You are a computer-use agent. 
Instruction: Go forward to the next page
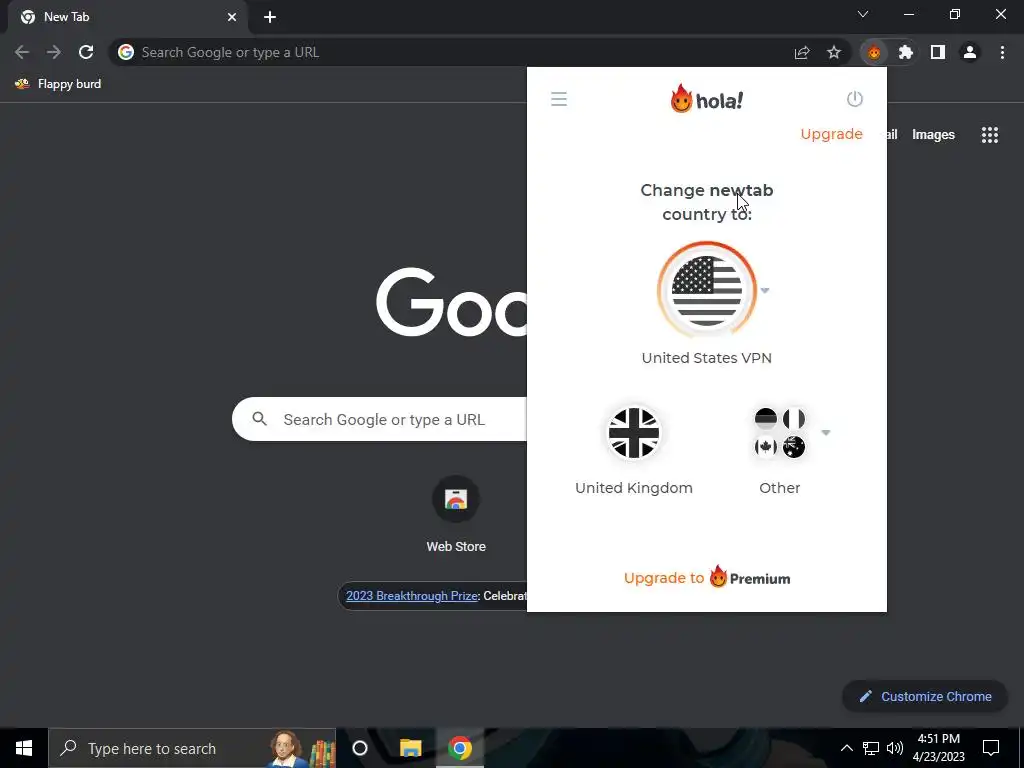(x=54, y=52)
